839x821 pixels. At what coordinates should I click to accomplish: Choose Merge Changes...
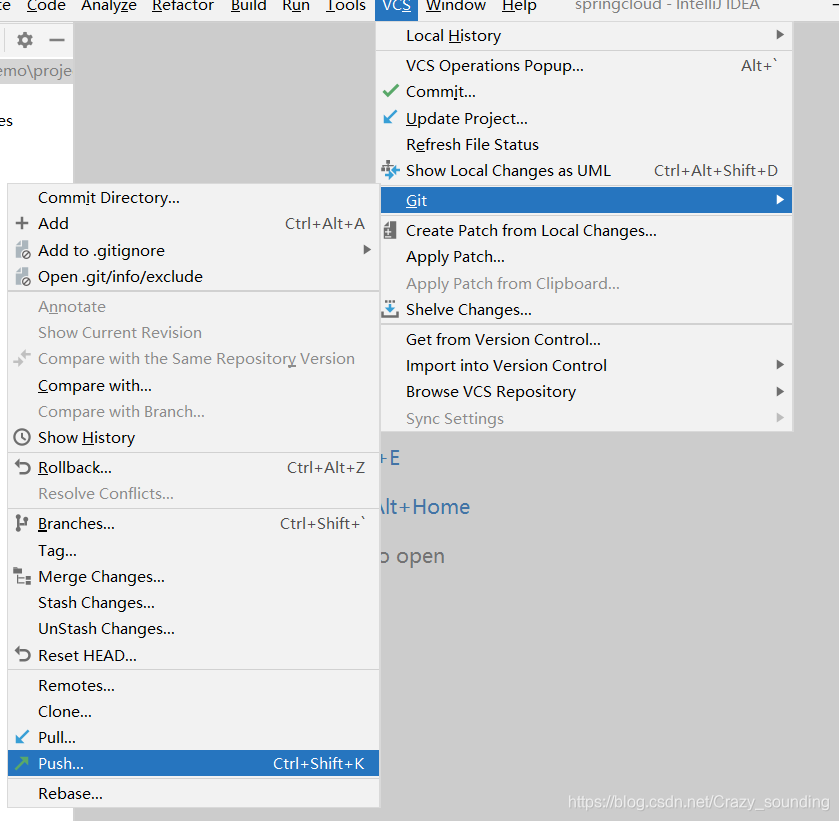coord(193,576)
